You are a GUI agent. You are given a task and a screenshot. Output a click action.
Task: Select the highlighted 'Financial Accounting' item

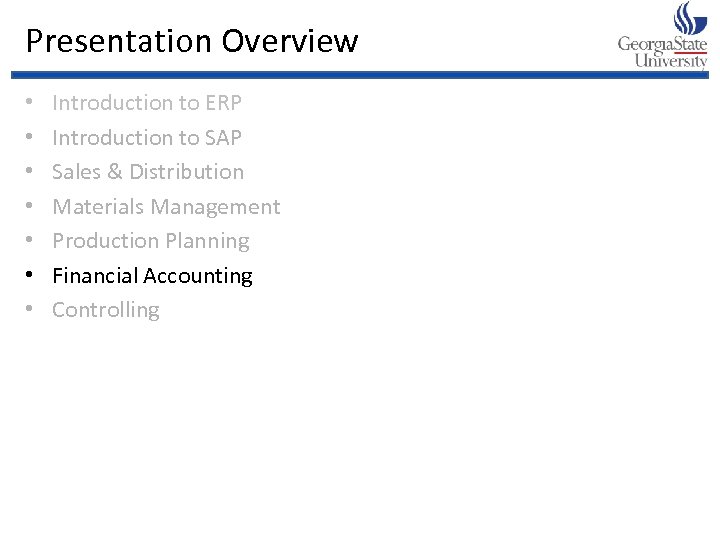pyautogui.click(x=152, y=276)
